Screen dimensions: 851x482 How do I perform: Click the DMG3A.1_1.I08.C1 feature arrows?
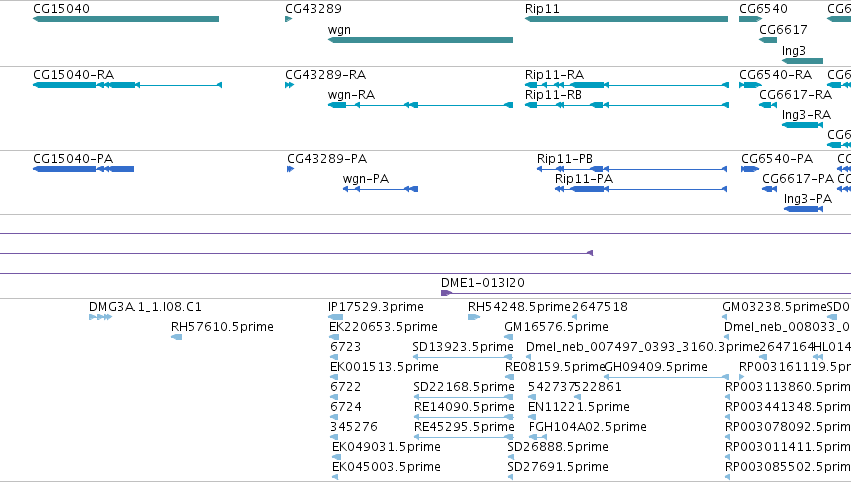tap(100, 317)
